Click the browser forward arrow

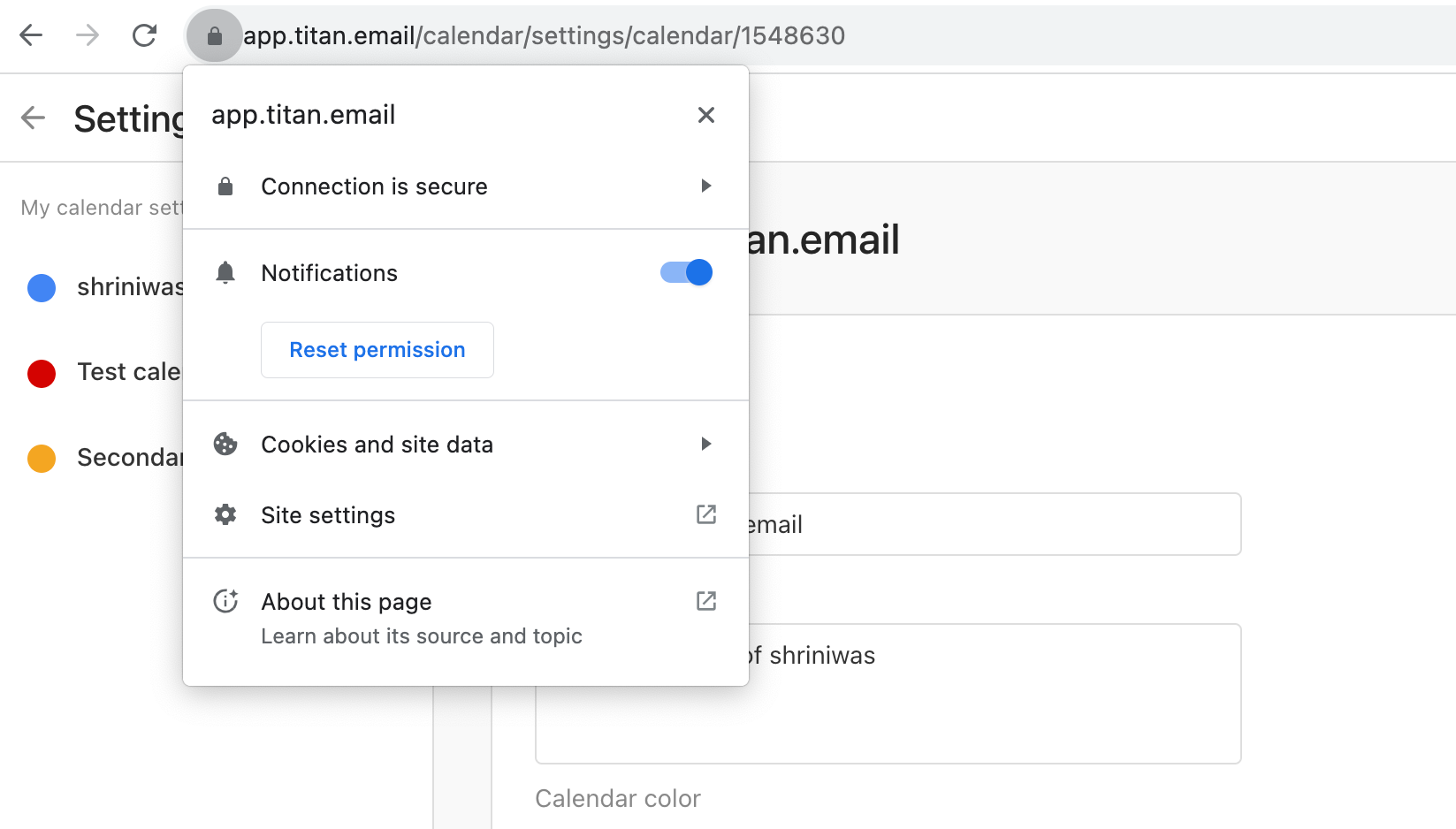(x=88, y=35)
